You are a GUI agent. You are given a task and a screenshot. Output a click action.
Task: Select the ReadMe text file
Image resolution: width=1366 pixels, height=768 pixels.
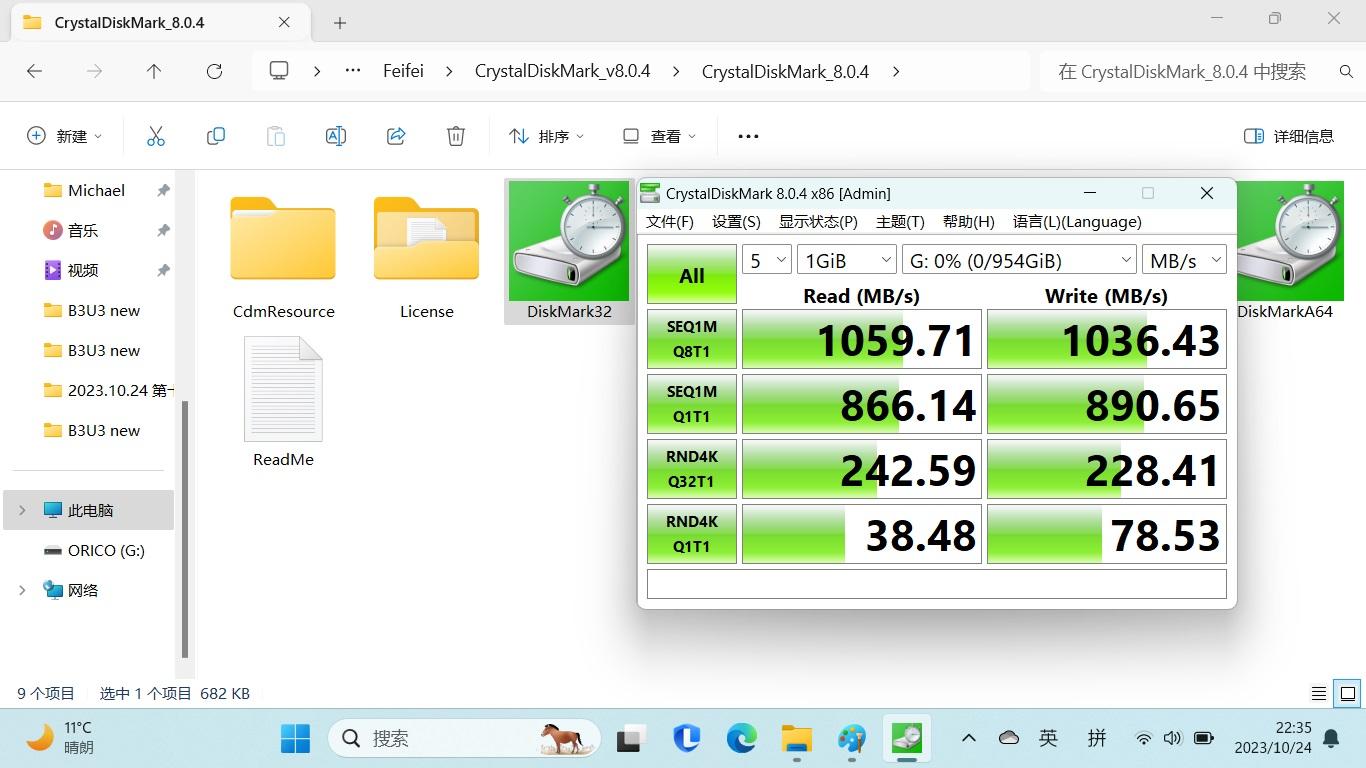283,402
